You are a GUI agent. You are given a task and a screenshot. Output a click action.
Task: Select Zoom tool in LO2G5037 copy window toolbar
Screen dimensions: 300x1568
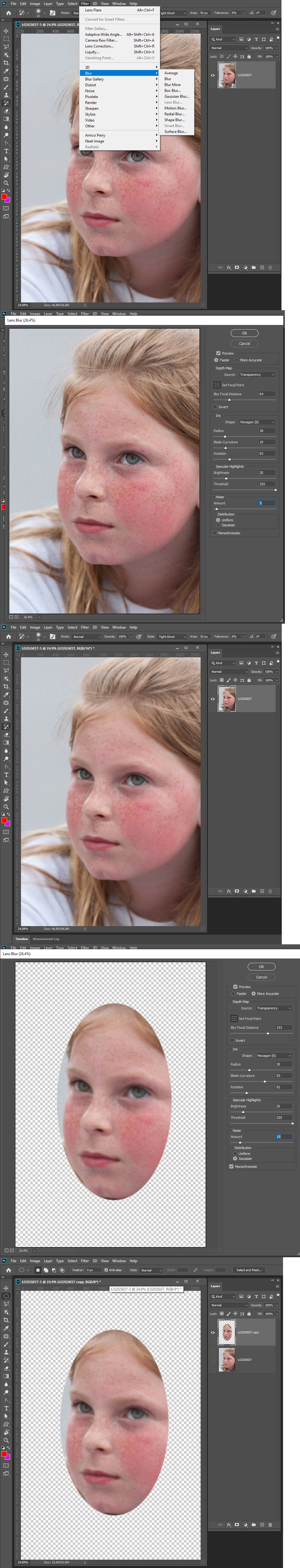(6, 1440)
